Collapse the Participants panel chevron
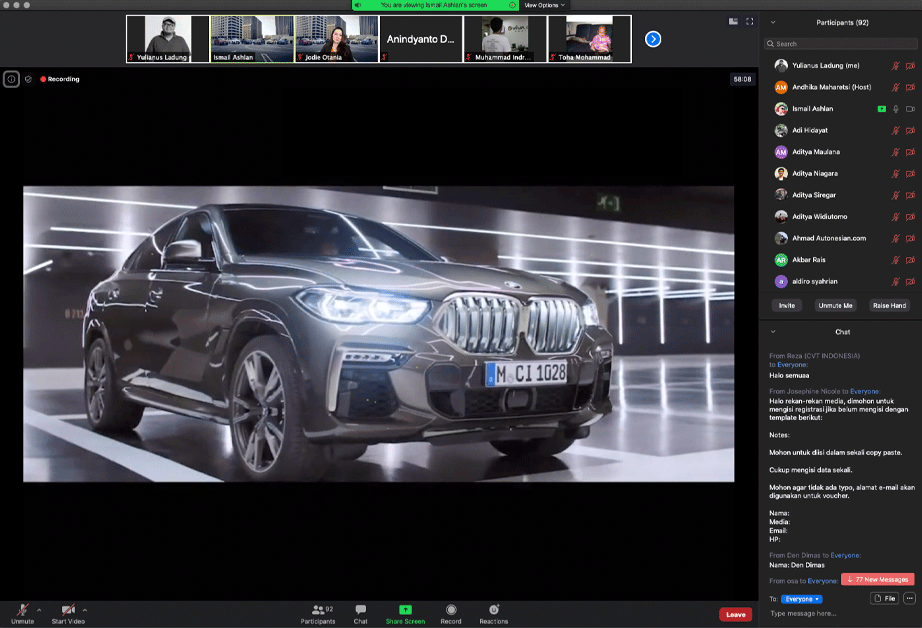Viewport: 922px width, 628px height. pos(772,22)
